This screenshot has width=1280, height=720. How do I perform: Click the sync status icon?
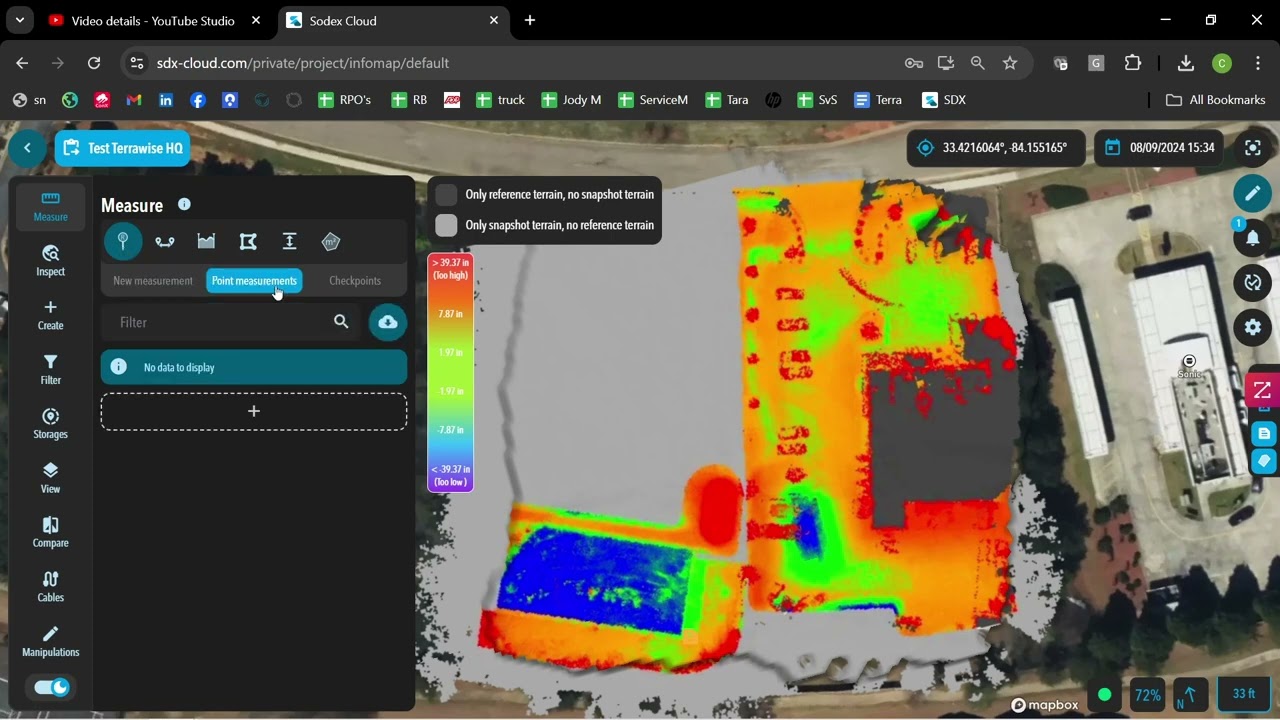[1253, 283]
